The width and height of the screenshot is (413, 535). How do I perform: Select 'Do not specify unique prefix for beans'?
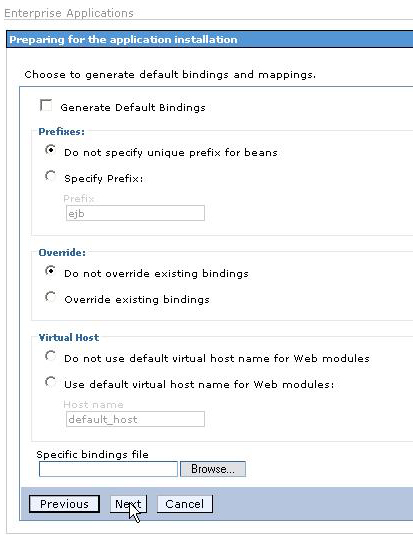50,150
